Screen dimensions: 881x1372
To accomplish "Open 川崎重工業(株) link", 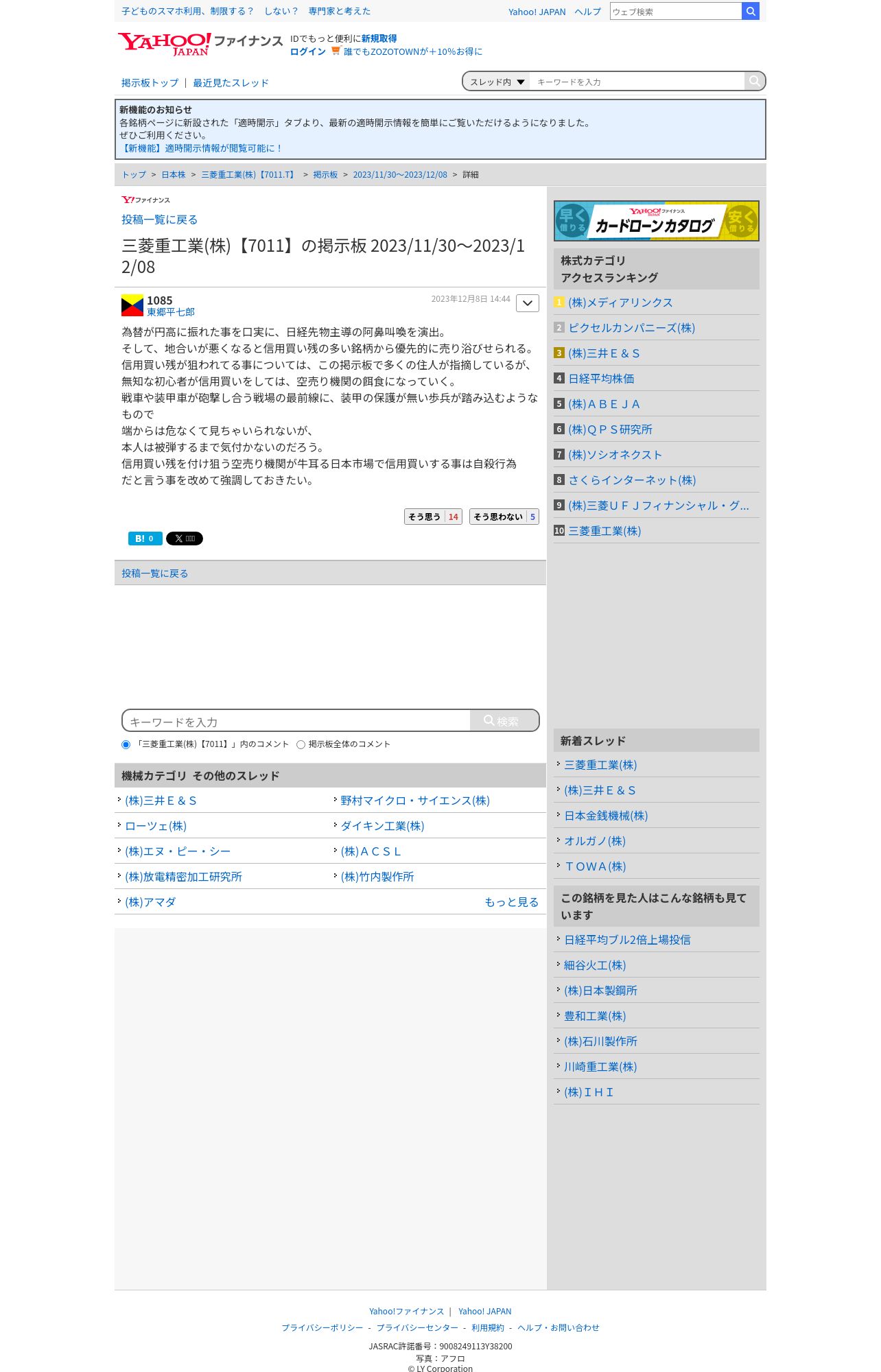I will [600, 1067].
